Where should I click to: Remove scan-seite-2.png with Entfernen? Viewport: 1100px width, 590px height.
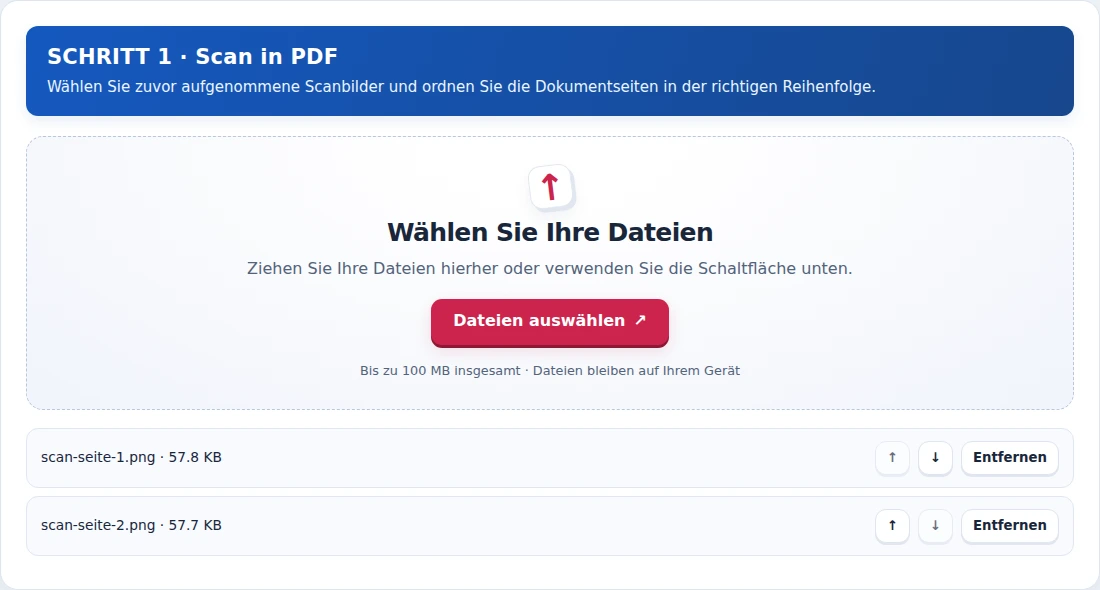[x=1010, y=525]
